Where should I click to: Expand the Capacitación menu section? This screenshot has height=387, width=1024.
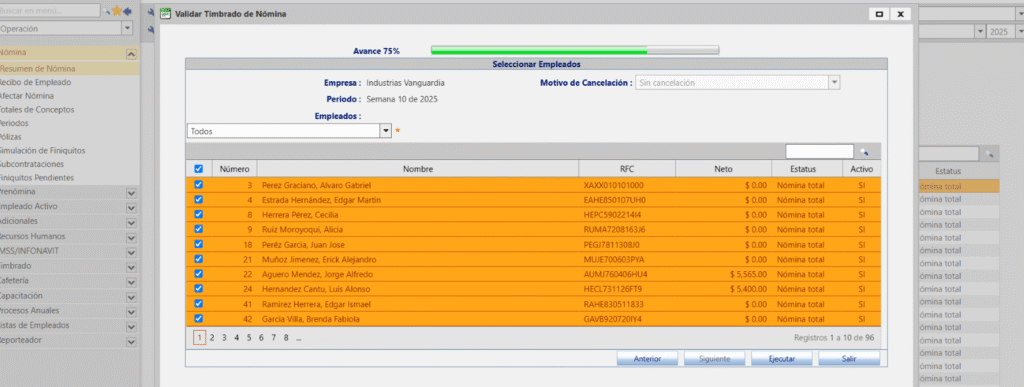coord(131,297)
